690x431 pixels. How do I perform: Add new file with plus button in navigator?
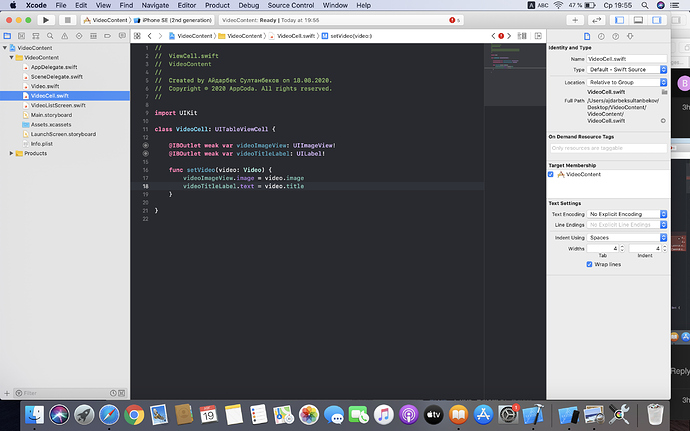(x=7, y=393)
